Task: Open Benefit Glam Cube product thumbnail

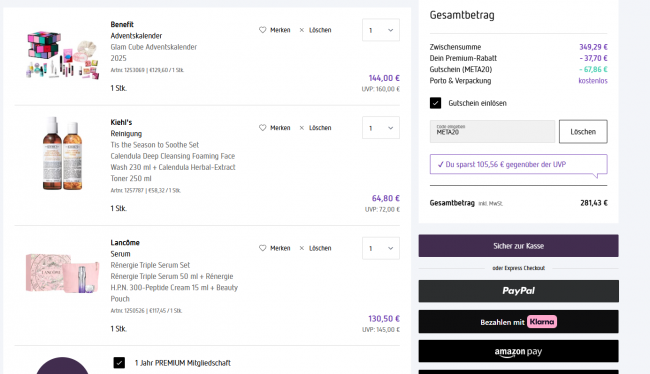Action: click(x=62, y=55)
